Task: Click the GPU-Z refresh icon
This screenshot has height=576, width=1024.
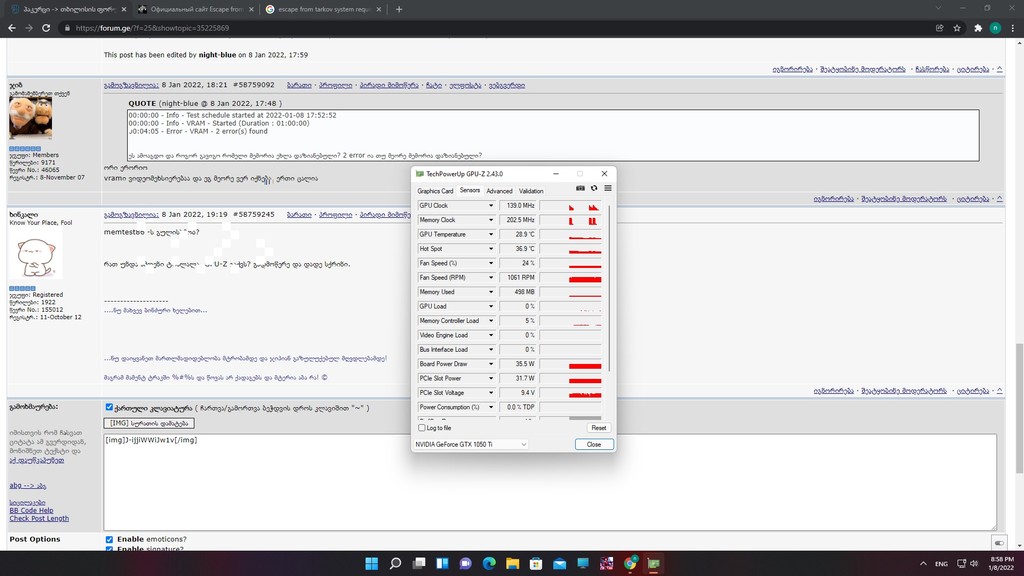Action: coord(594,188)
